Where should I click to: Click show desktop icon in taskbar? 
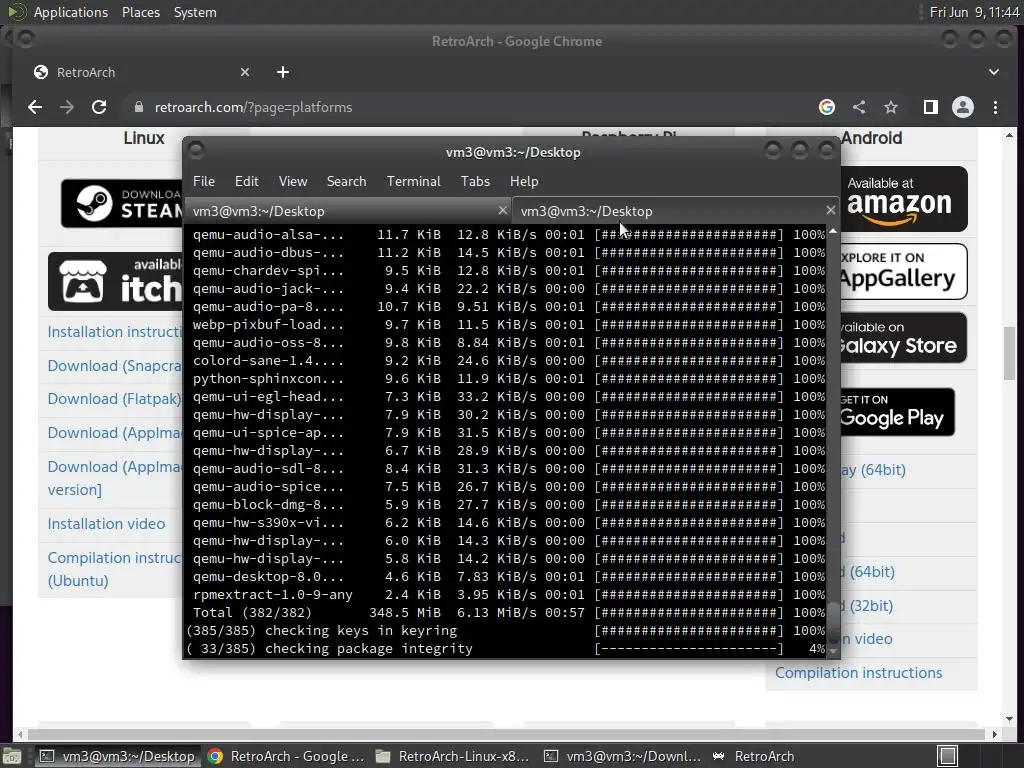[11, 756]
